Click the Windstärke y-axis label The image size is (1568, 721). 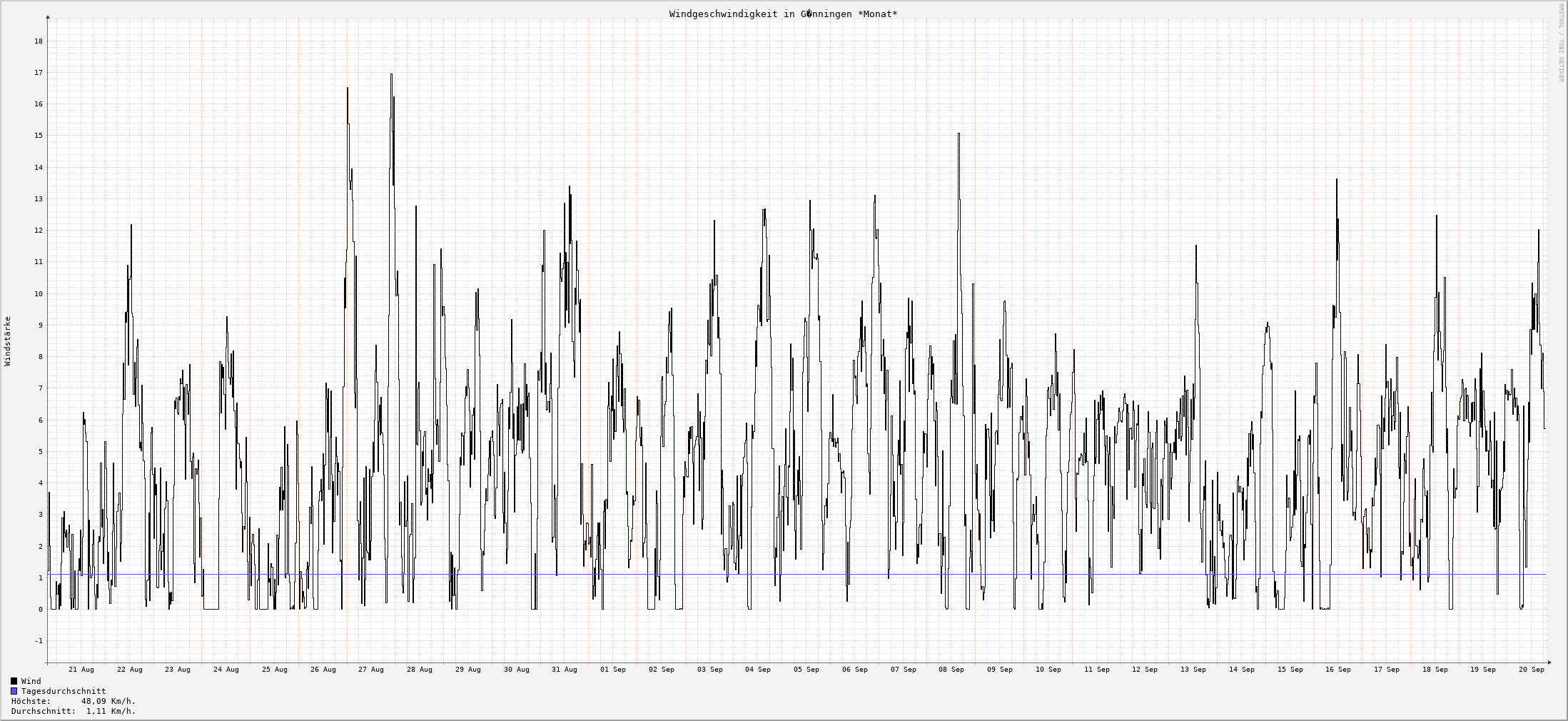8,341
